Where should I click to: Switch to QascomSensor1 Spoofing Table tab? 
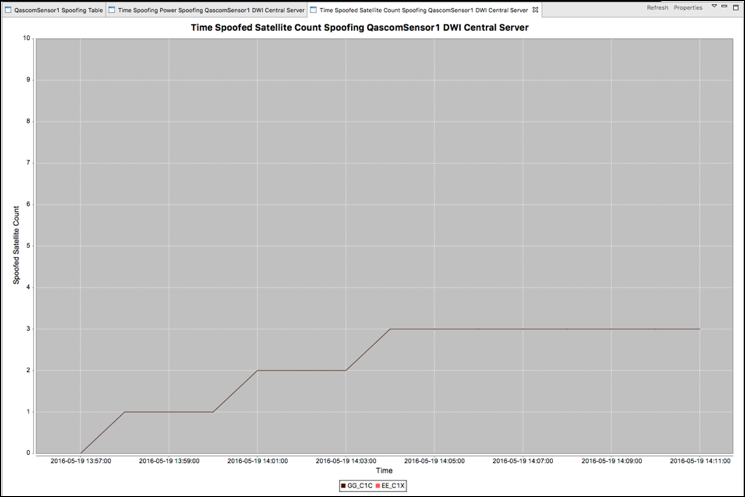click(58, 9)
